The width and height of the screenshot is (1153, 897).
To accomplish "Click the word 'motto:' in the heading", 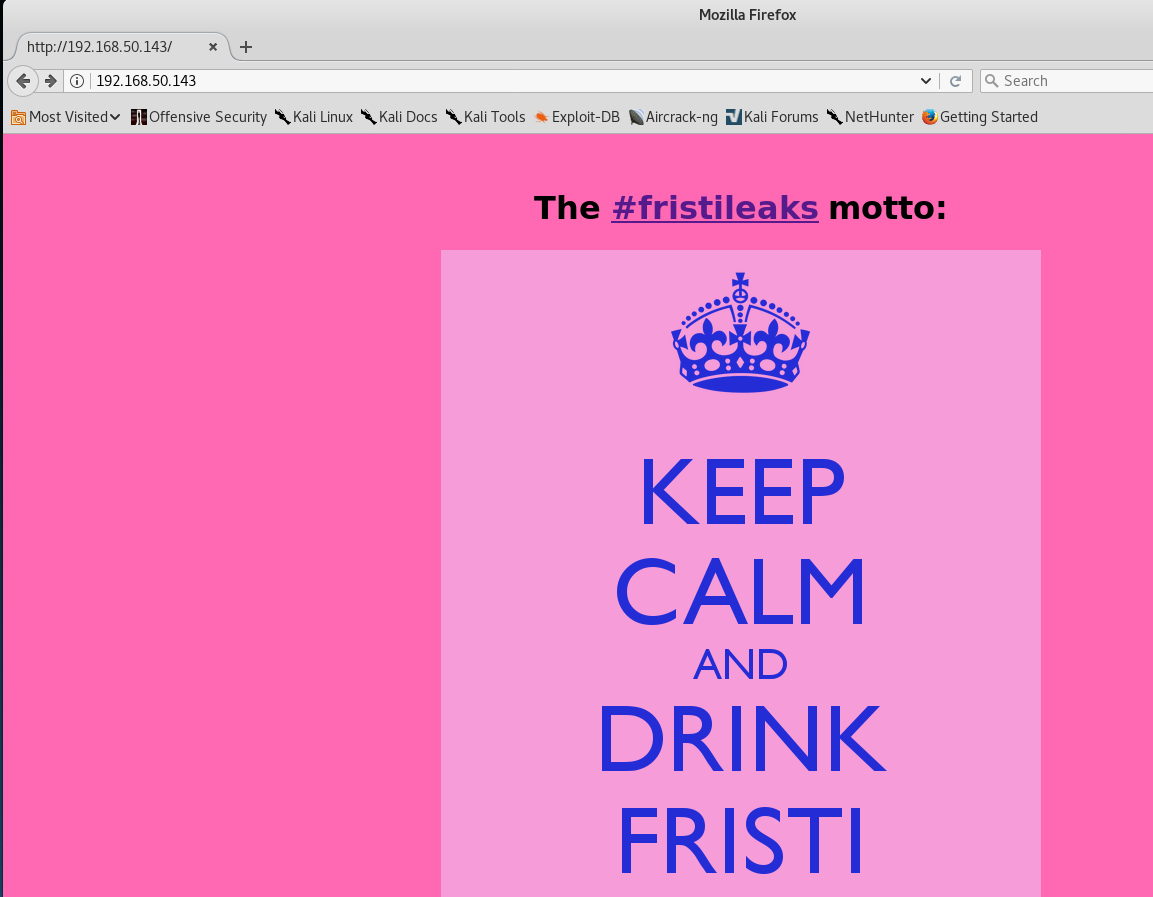I will pos(888,208).
